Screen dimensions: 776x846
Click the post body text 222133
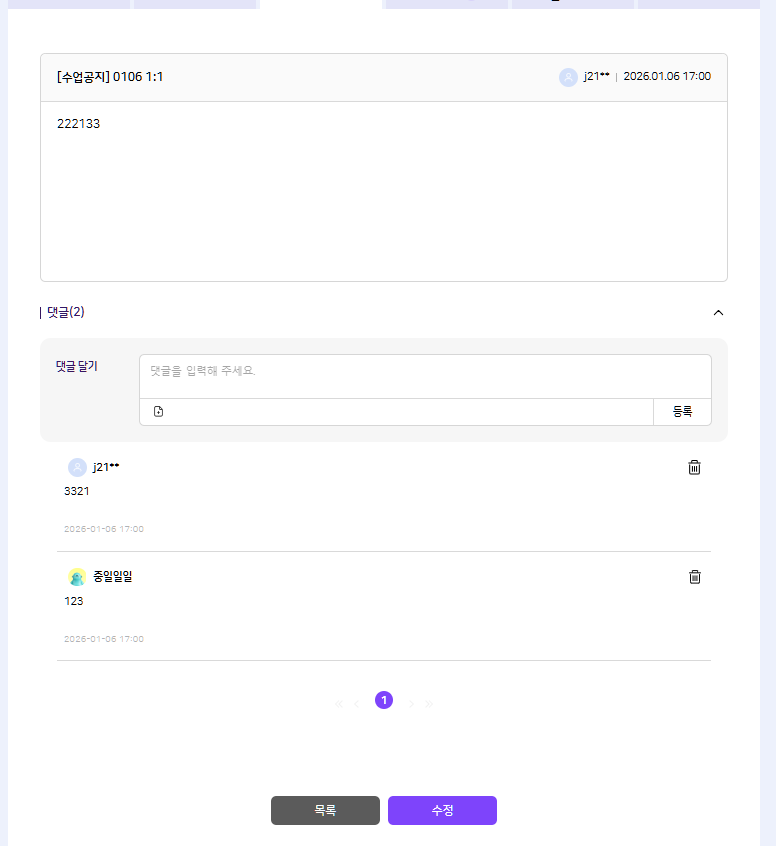(78, 124)
